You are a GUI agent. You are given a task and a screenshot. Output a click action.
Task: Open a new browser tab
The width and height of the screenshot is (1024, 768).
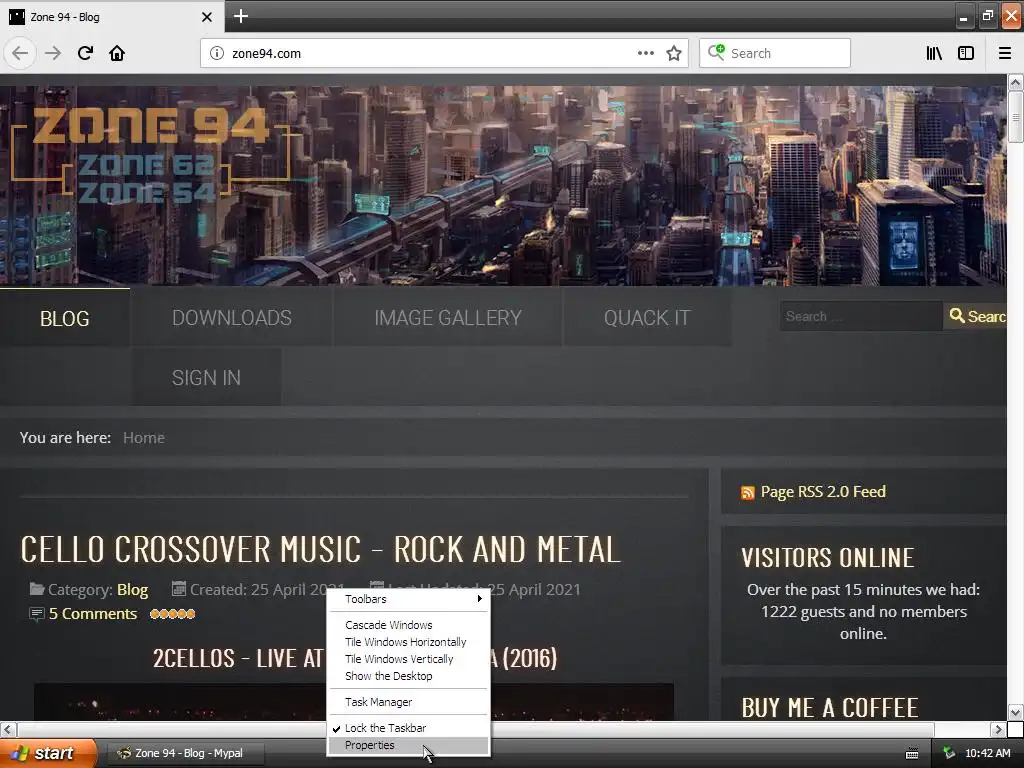tap(240, 16)
